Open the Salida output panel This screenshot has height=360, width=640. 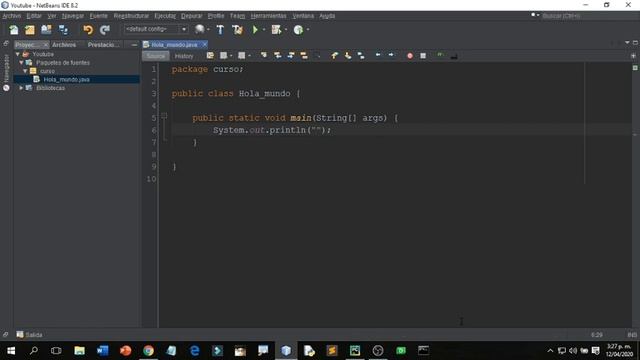point(29,335)
